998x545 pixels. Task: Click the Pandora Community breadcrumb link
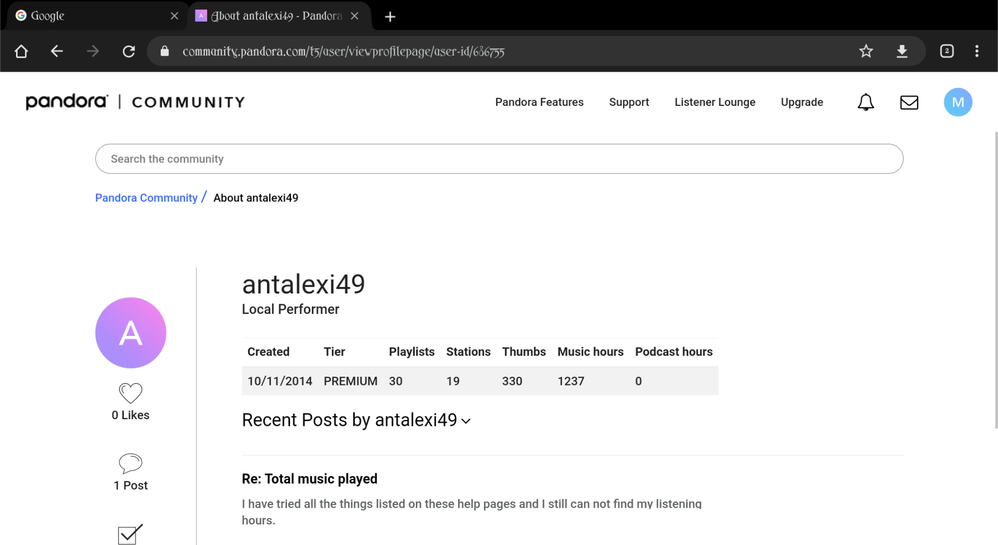point(146,198)
